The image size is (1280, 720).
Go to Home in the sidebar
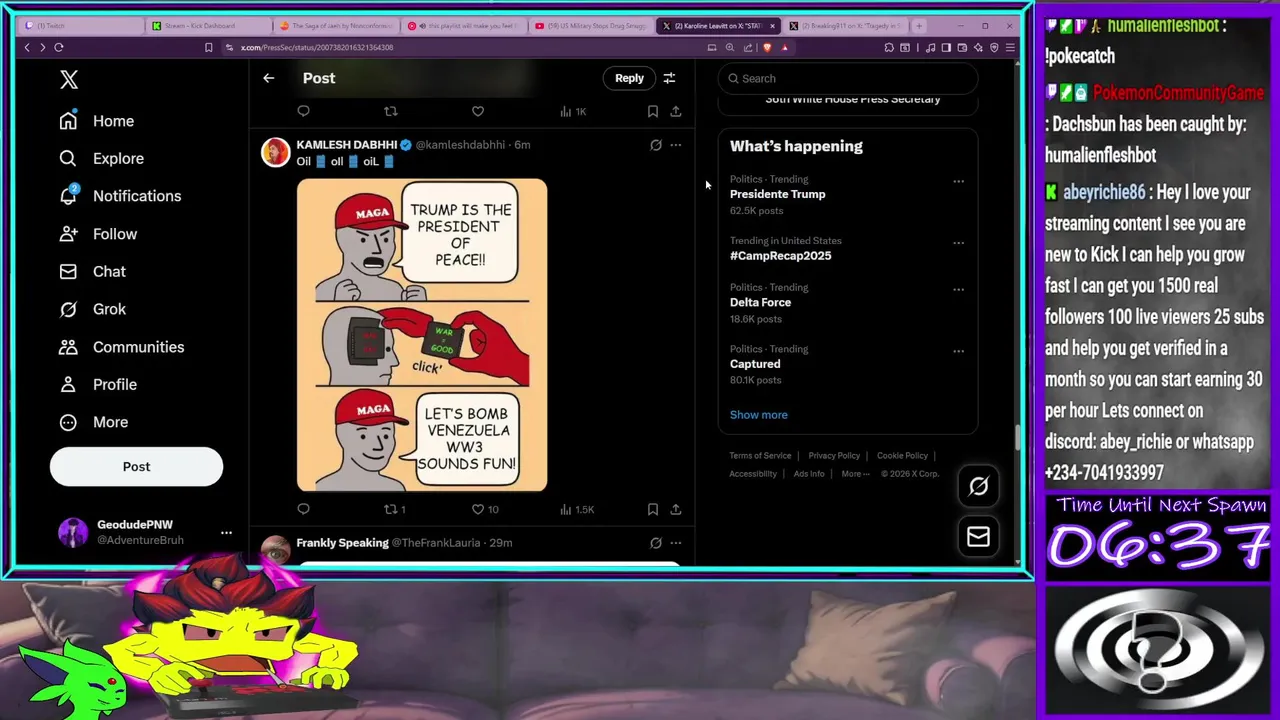pyautogui.click(x=96, y=121)
